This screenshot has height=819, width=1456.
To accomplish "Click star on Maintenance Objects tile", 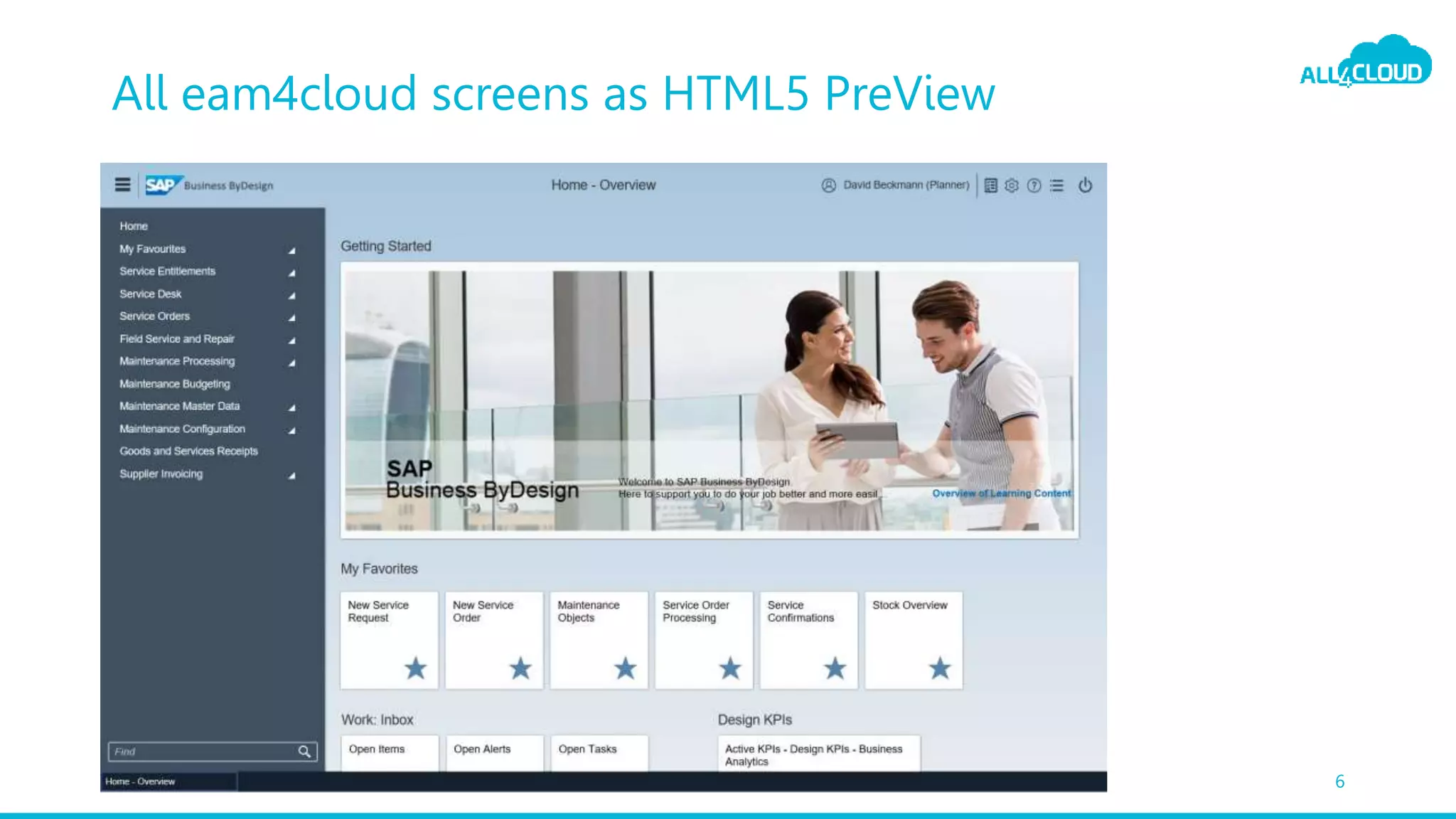I will pos(626,668).
